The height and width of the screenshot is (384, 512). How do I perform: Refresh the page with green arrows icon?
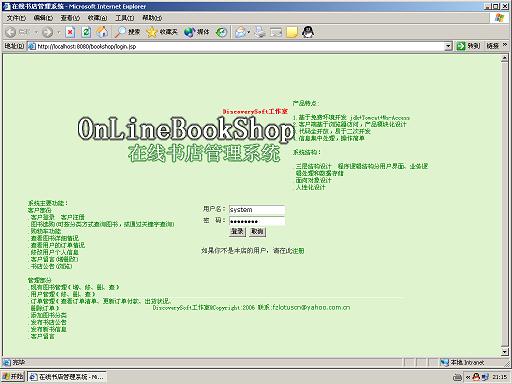coord(86,32)
